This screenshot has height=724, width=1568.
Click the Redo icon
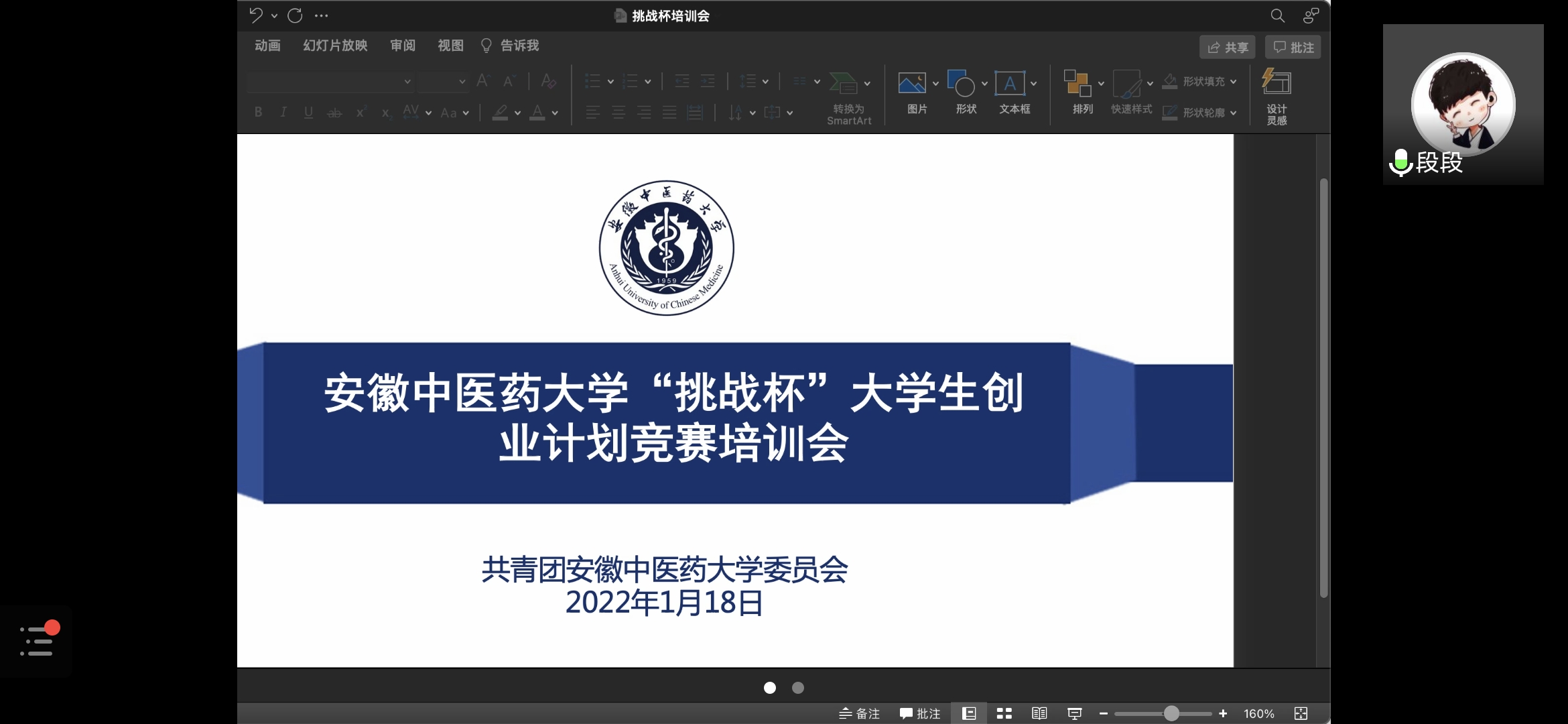coord(295,15)
